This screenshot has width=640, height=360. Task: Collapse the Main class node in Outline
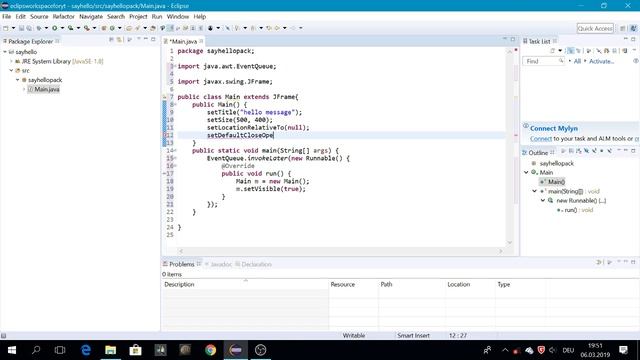(526, 172)
